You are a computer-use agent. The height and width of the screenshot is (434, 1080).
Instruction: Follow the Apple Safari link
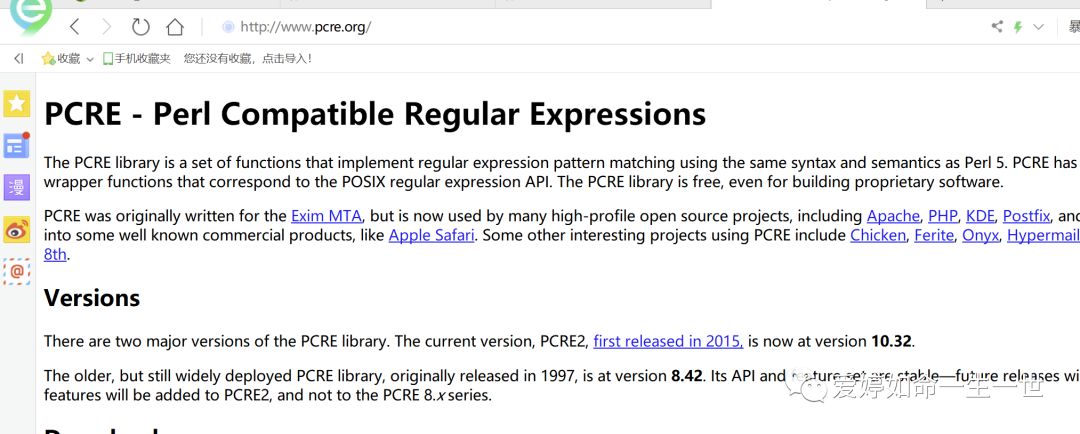point(432,235)
